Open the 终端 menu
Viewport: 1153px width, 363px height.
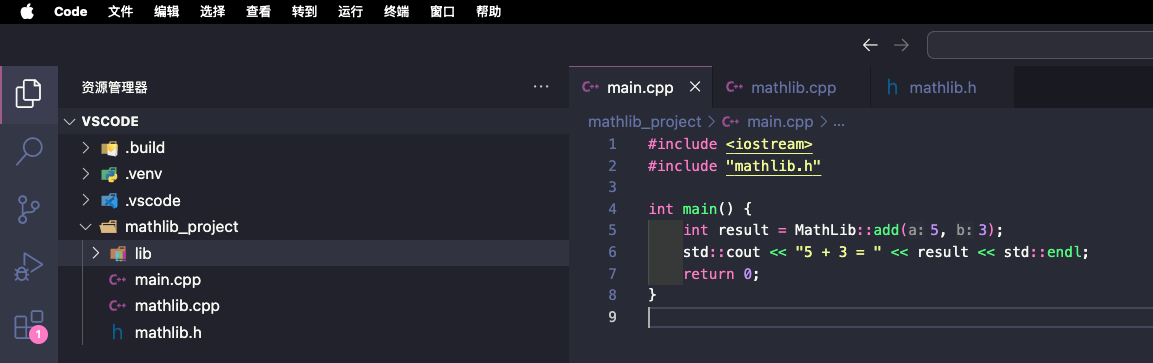point(396,11)
